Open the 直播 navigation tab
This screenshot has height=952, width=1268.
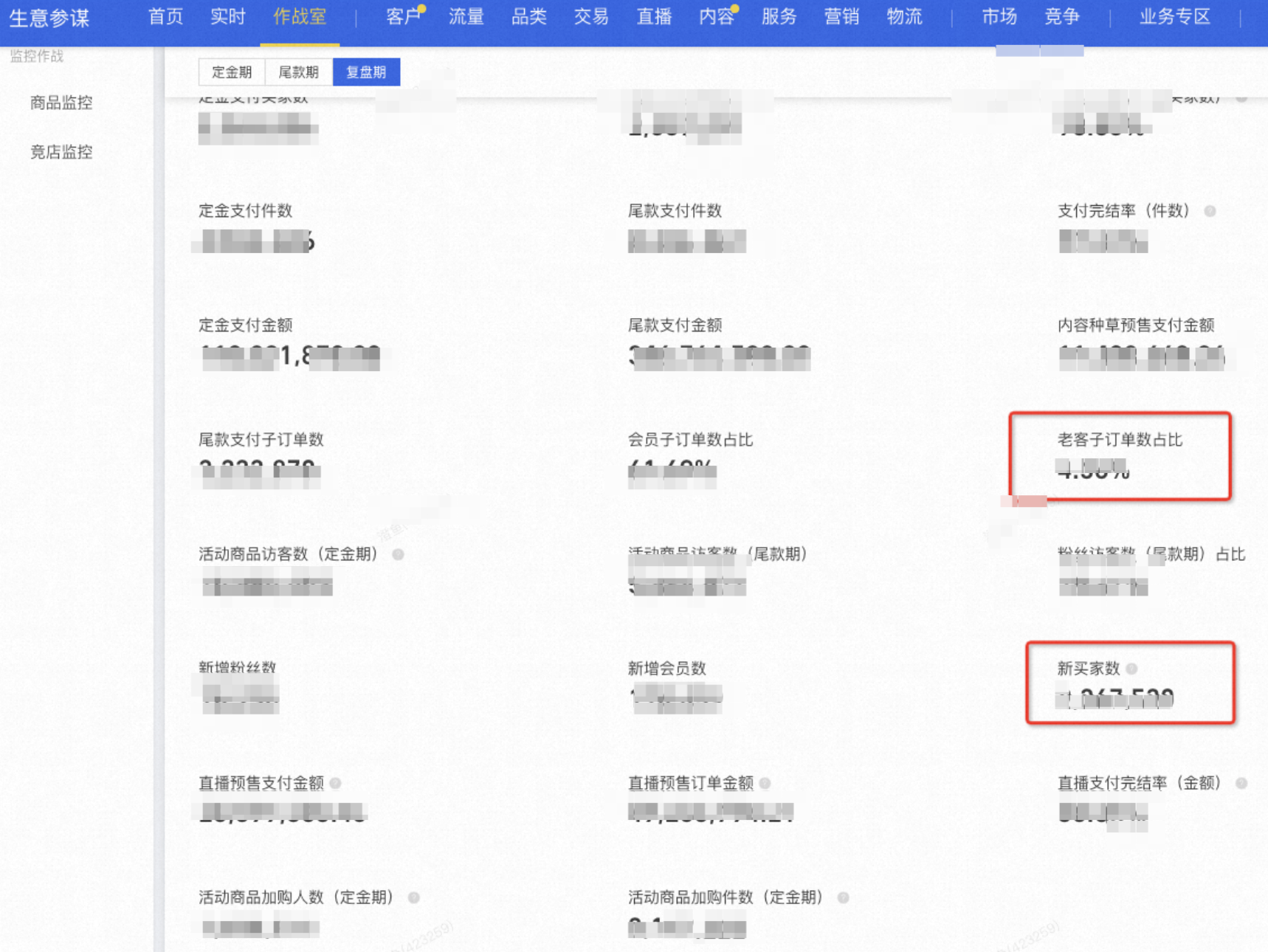pyautogui.click(x=654, y=16)
